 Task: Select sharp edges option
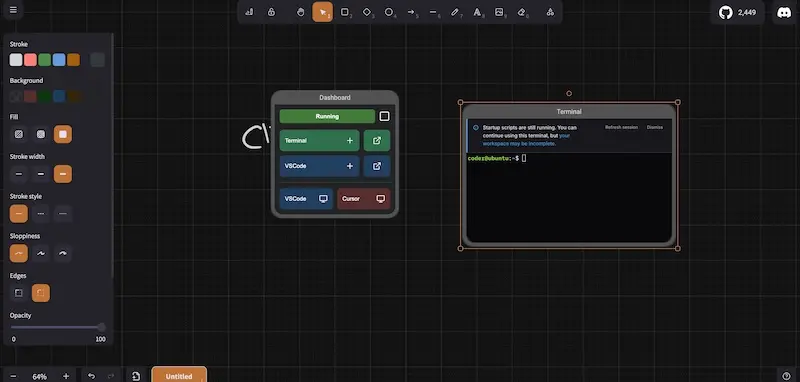(19, 293)
